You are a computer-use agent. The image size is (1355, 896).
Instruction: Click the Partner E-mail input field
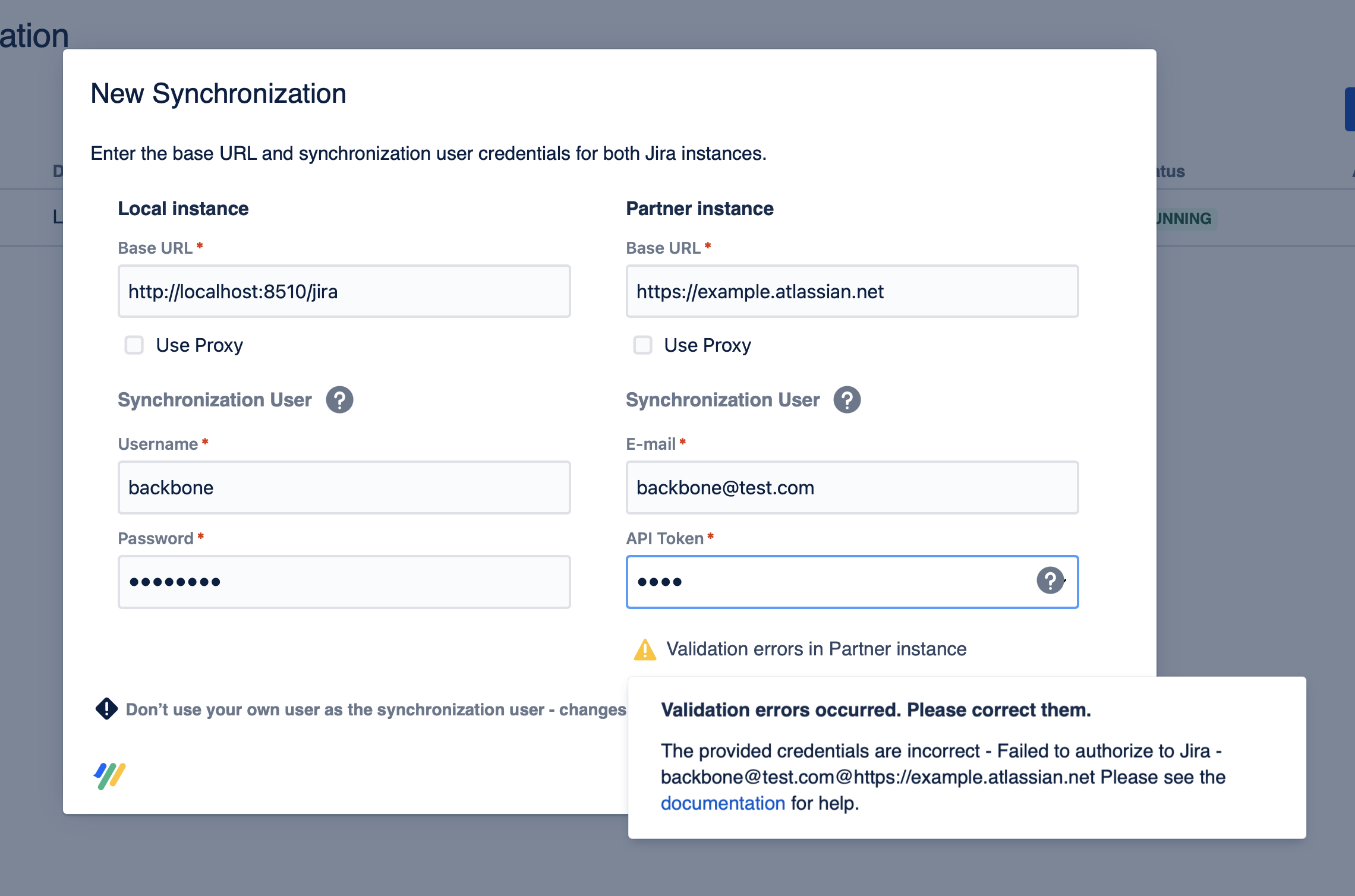852,488
